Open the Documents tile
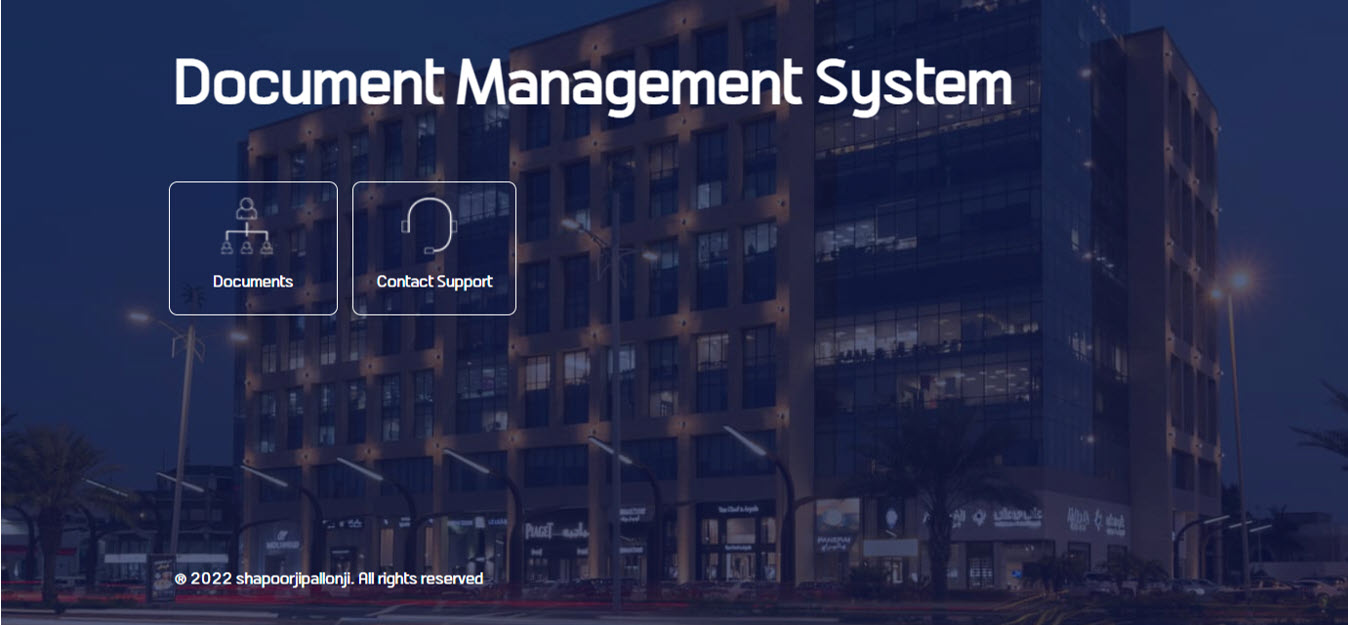 click(x=253, y=248)
